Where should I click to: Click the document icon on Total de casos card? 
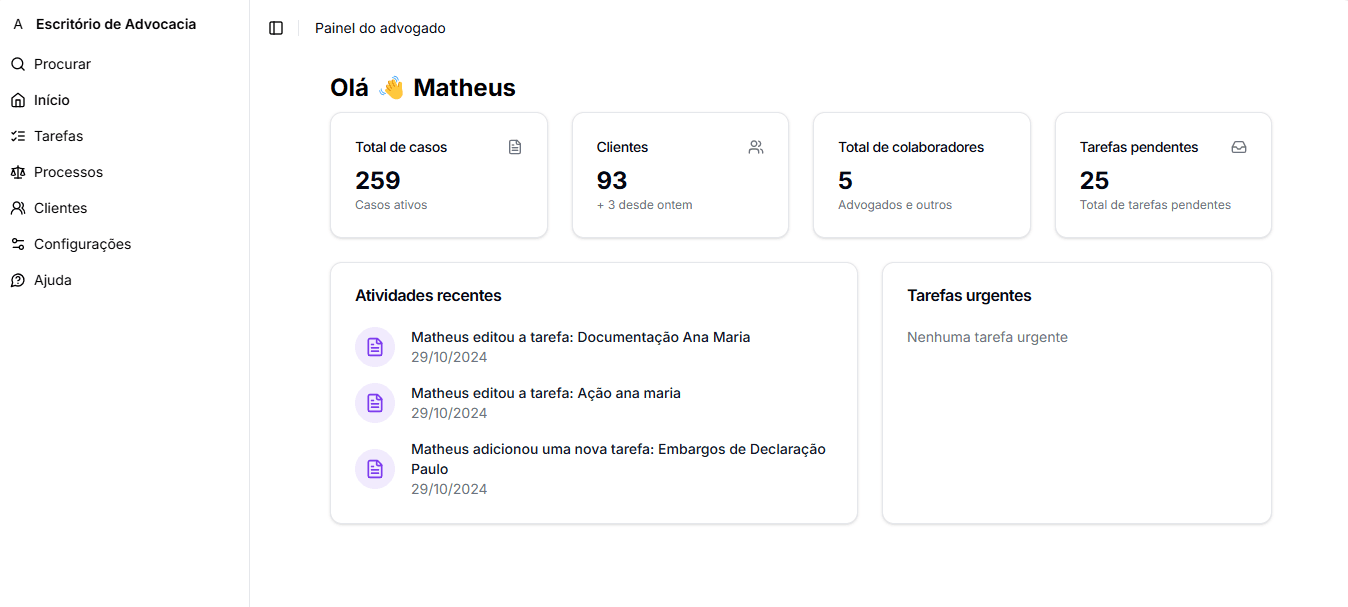(x=515, y=146)
